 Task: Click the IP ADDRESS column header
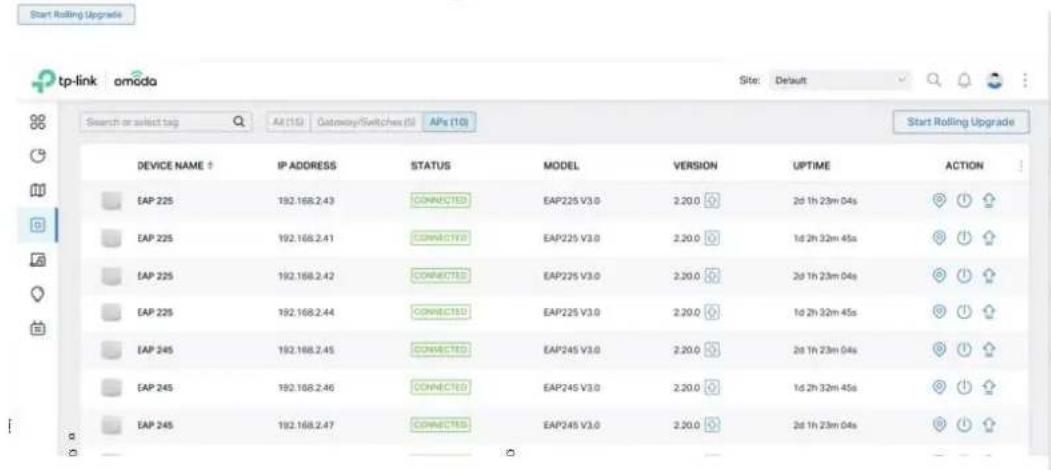coord(307,166)
